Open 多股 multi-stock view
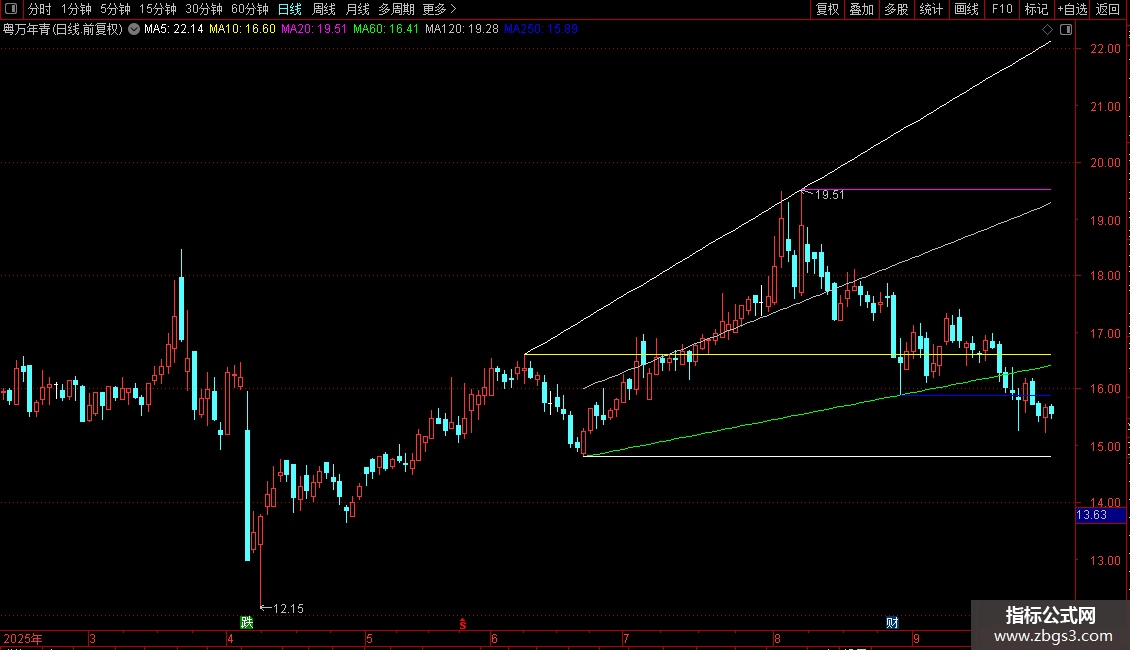Image resolution: width=1130 pixels, height=650 pixels. 896,9
